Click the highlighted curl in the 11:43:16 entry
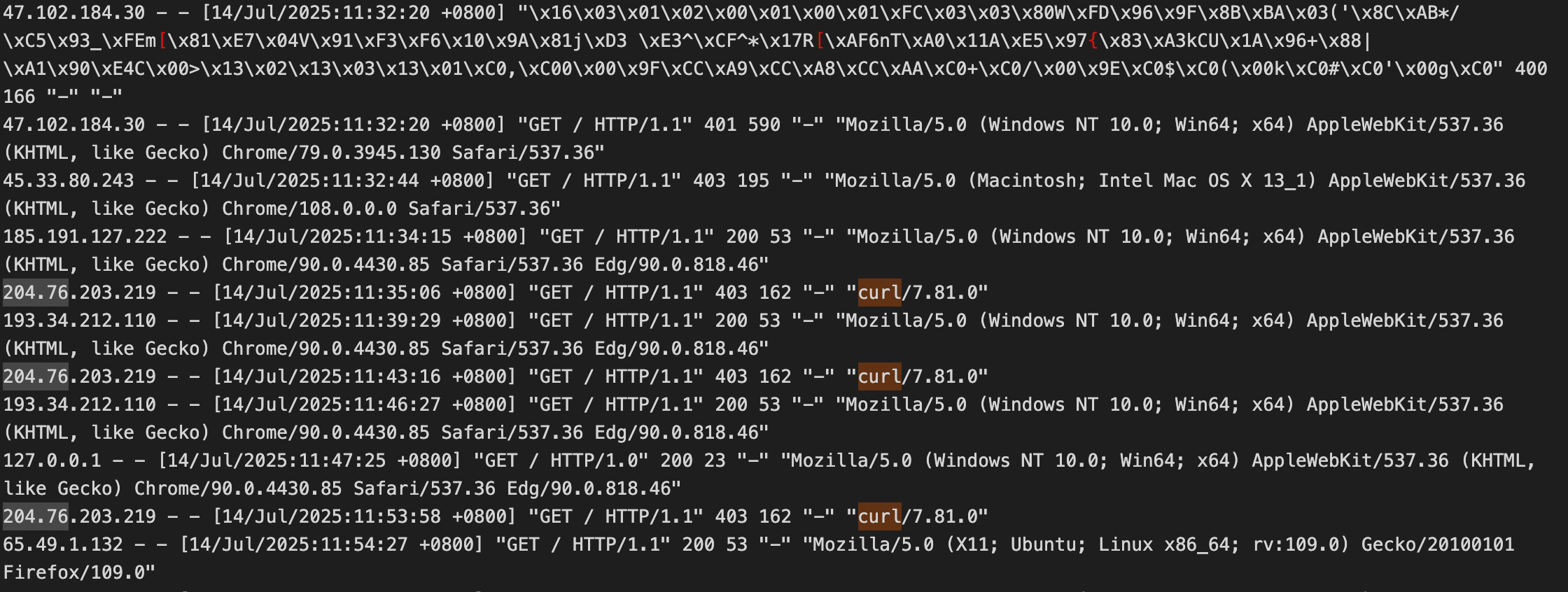Viewport: 1568px width, 592px height. pos(879,376)
